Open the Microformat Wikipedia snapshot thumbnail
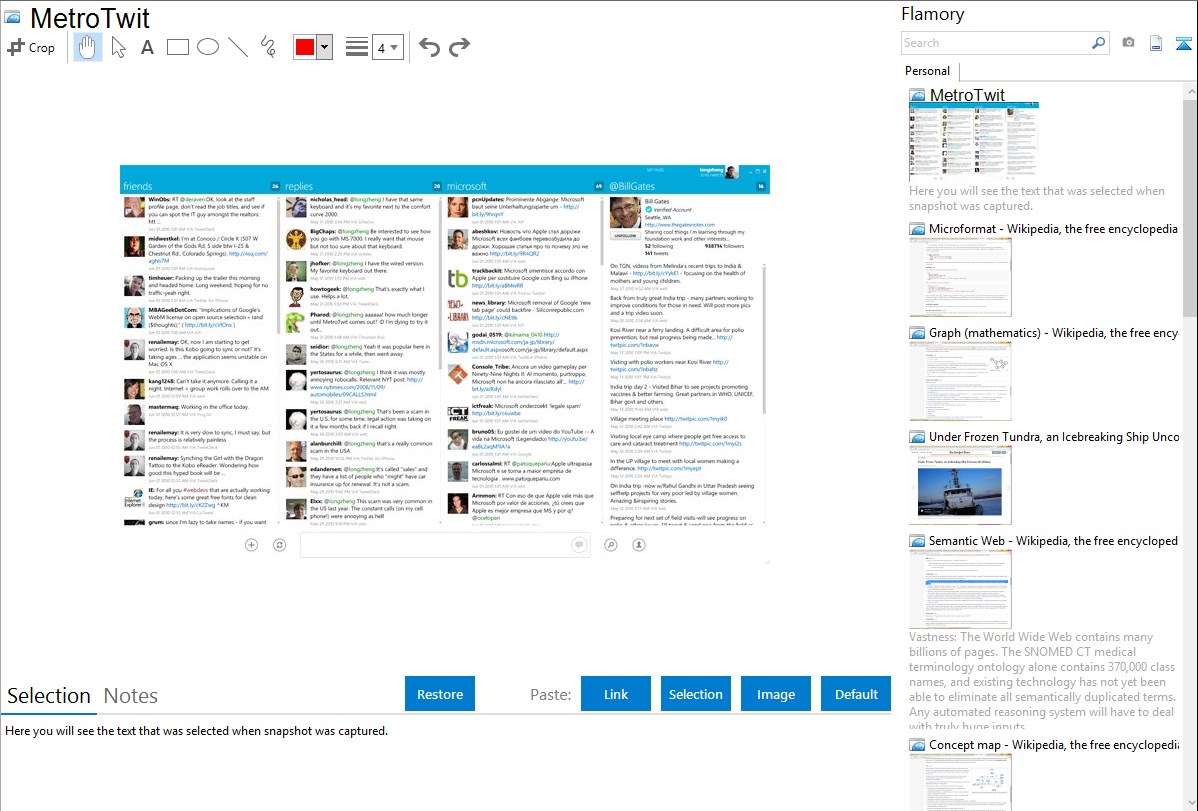1198x811 pixels. pos(960,277)
